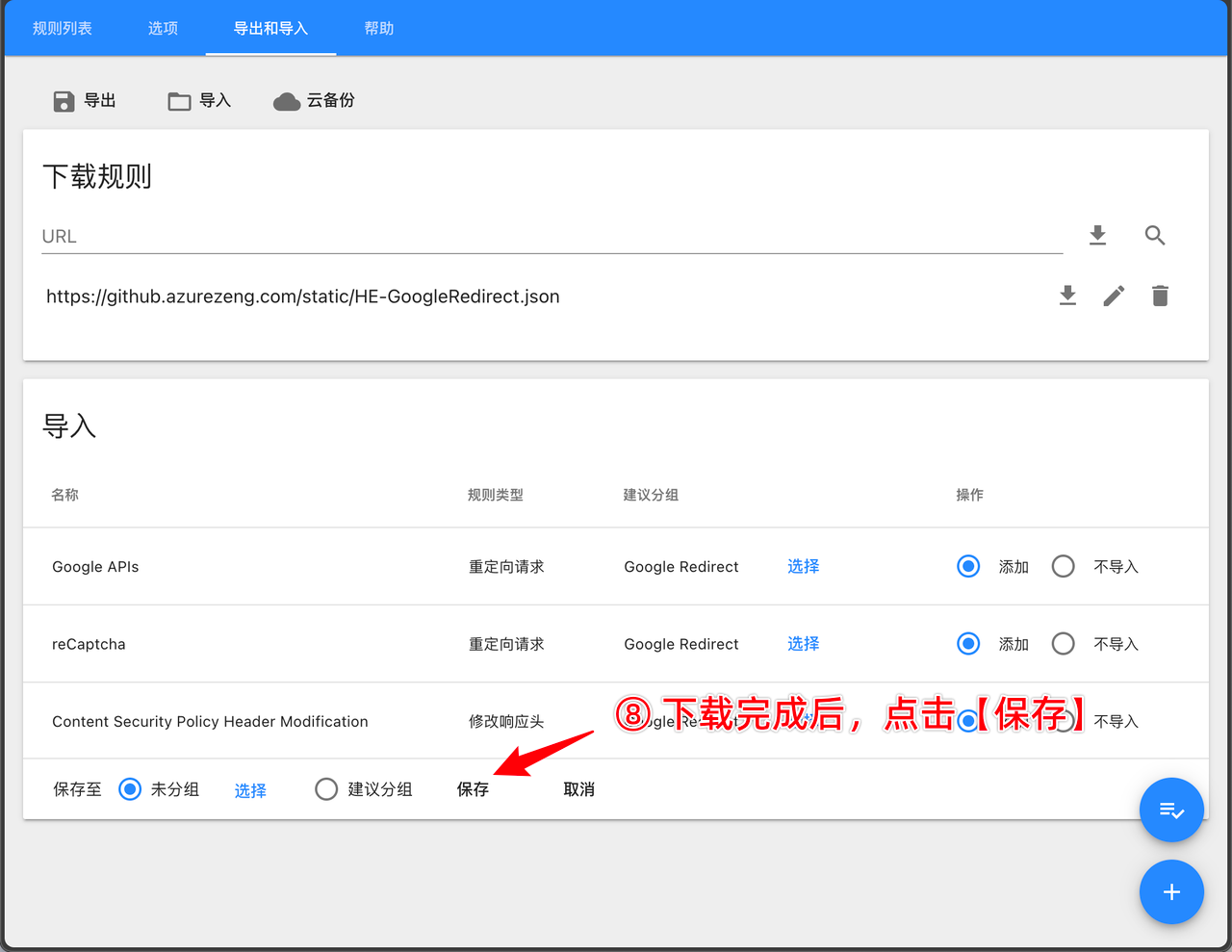Click the 导入 folder icon button
Screen dimensions: 1232x952
(x=199, y=101)
